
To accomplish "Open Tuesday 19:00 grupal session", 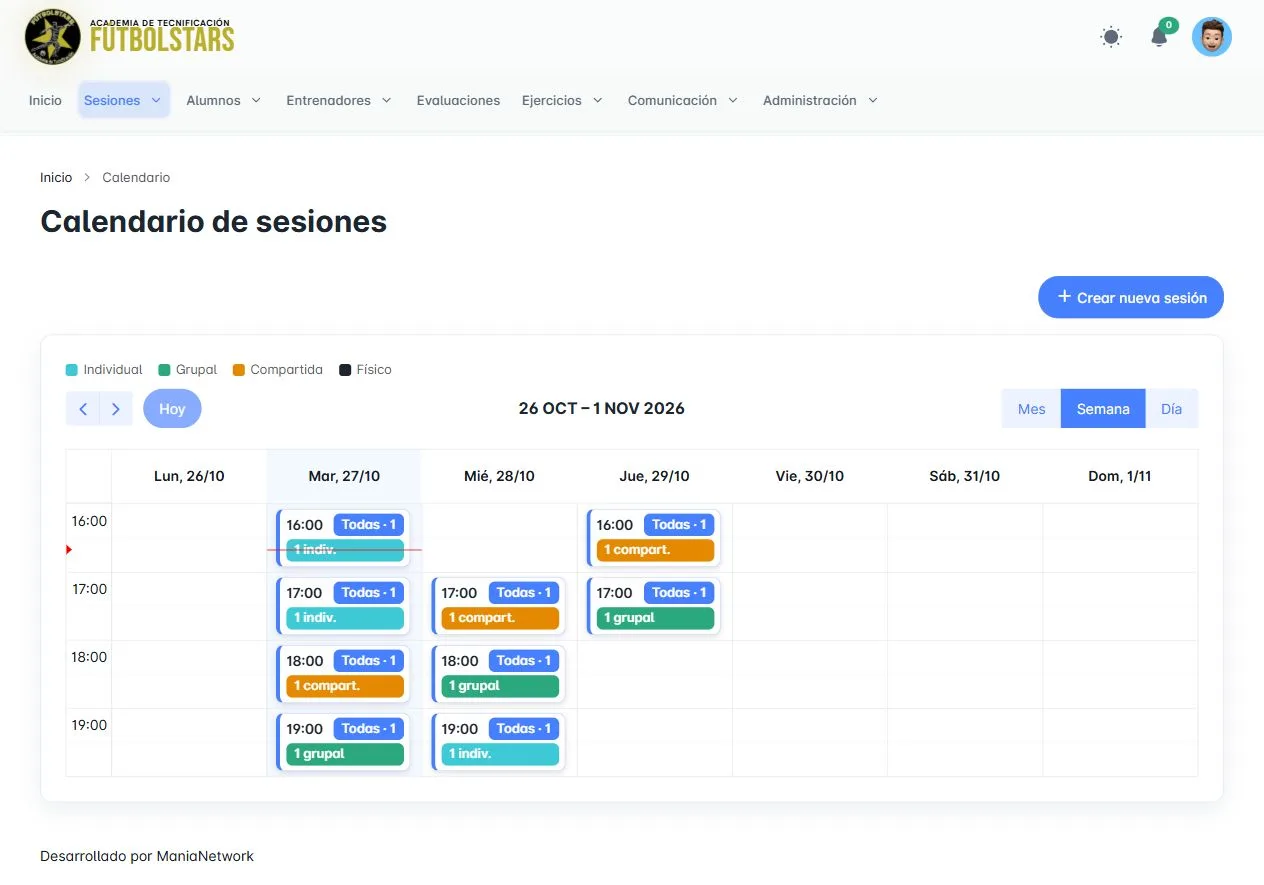I will click(x=343, y=742).
